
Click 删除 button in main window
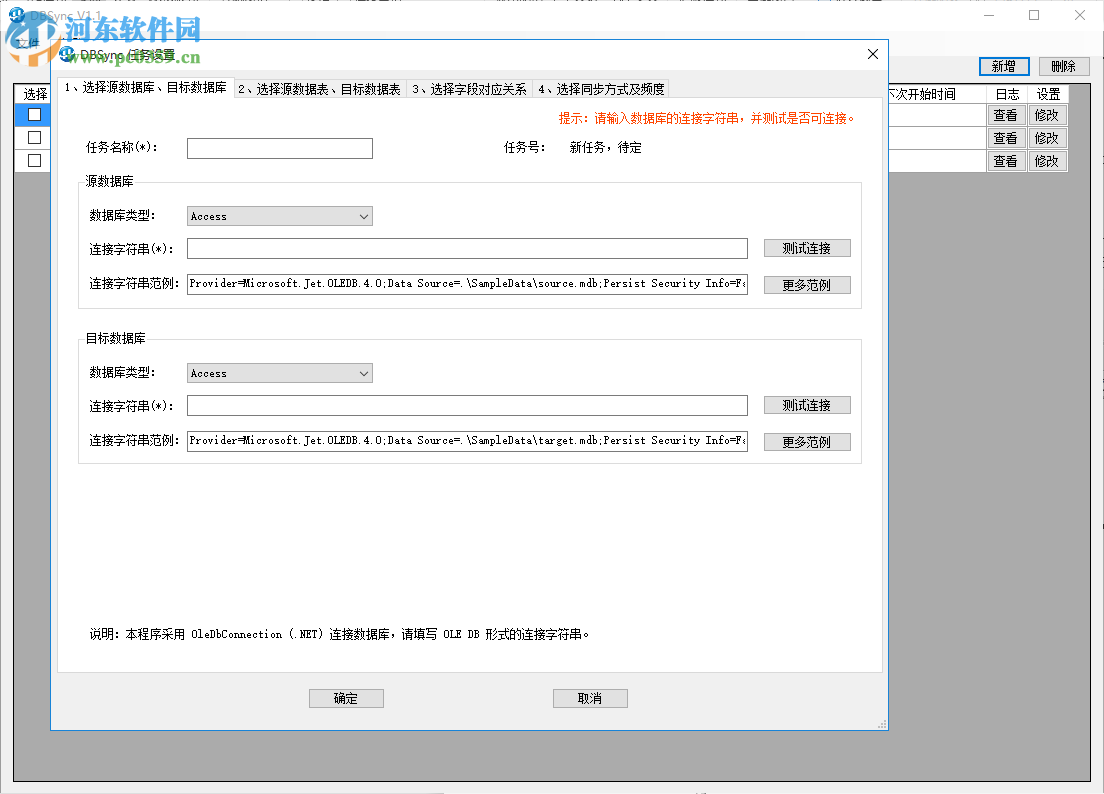(1064, 66)
